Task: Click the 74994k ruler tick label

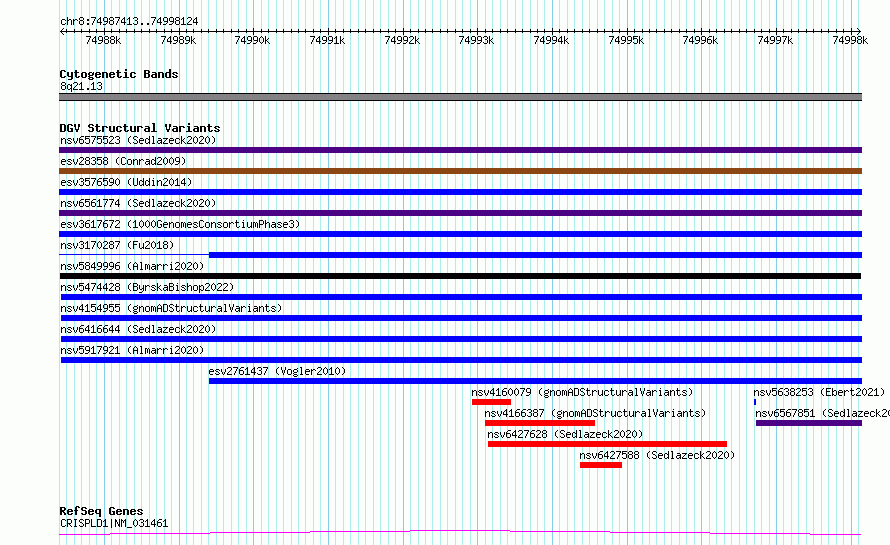Action: [x=551, y=40]
